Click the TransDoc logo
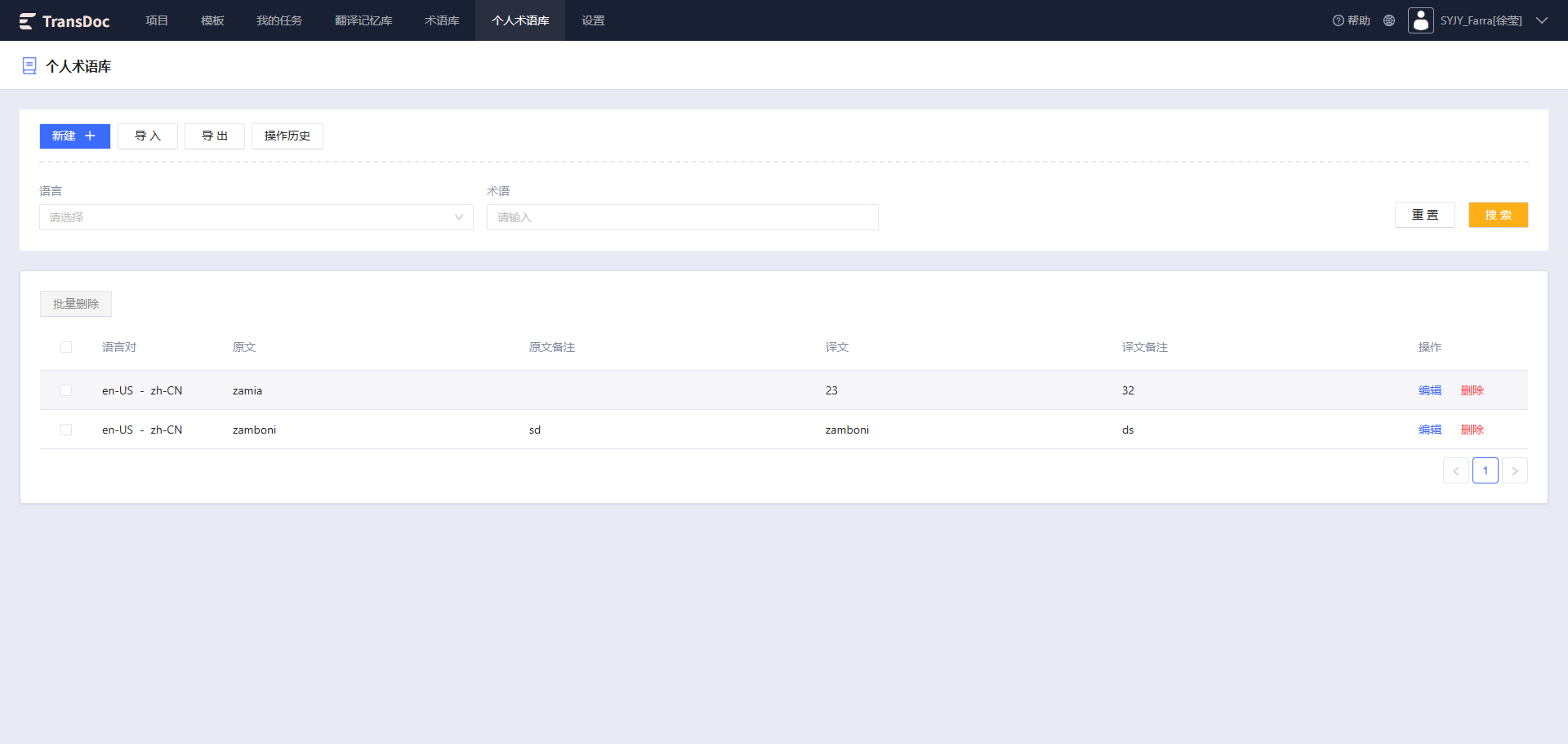Image resolution: width=1568 pixels, height=744 pixels. pos(65,21)
